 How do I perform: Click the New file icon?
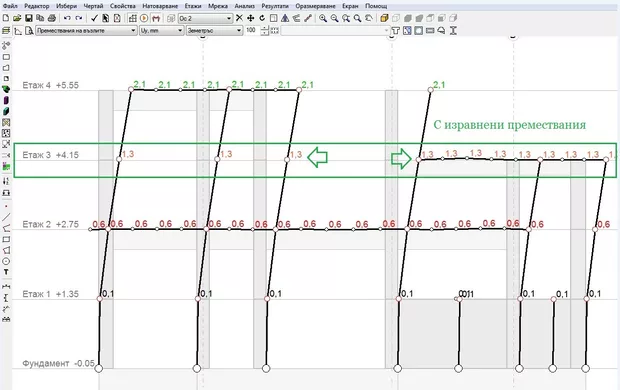6,18
